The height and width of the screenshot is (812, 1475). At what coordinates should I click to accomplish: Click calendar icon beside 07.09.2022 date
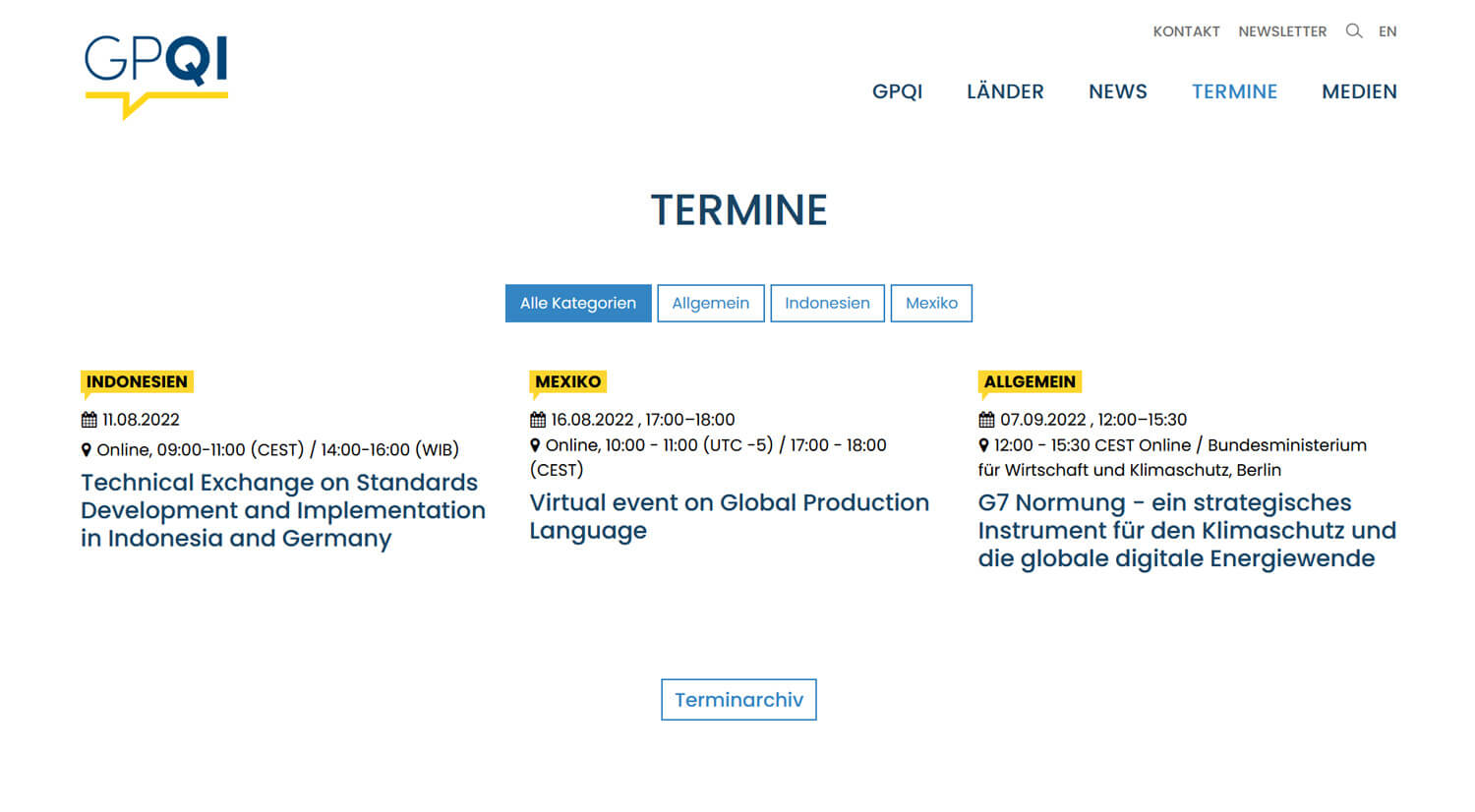[x=986, y=420]
